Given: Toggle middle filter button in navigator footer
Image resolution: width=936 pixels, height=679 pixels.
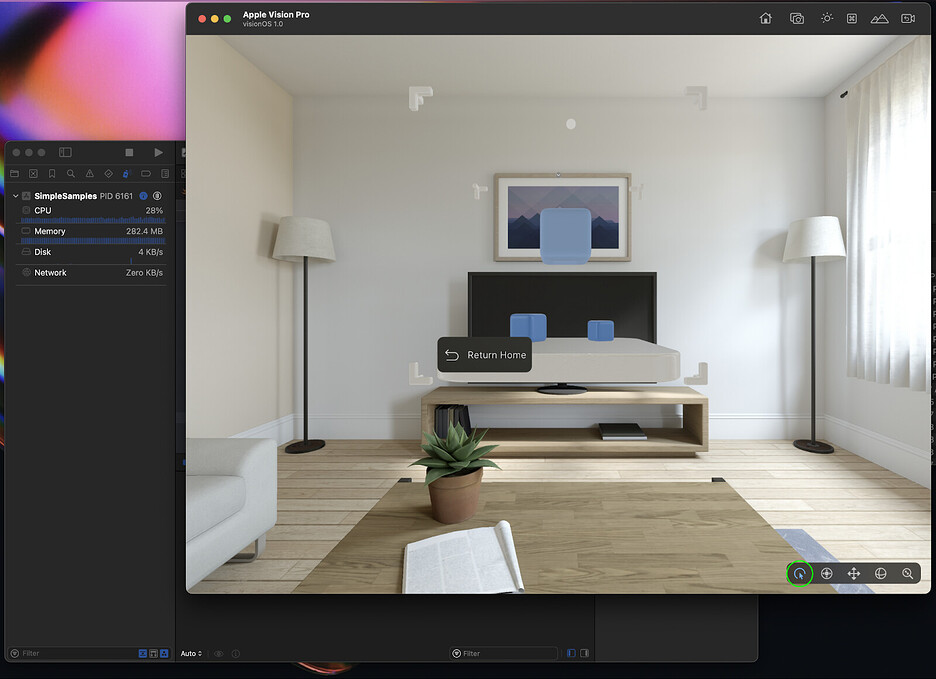Looking at the screenshot, I should tap(153, 653).
